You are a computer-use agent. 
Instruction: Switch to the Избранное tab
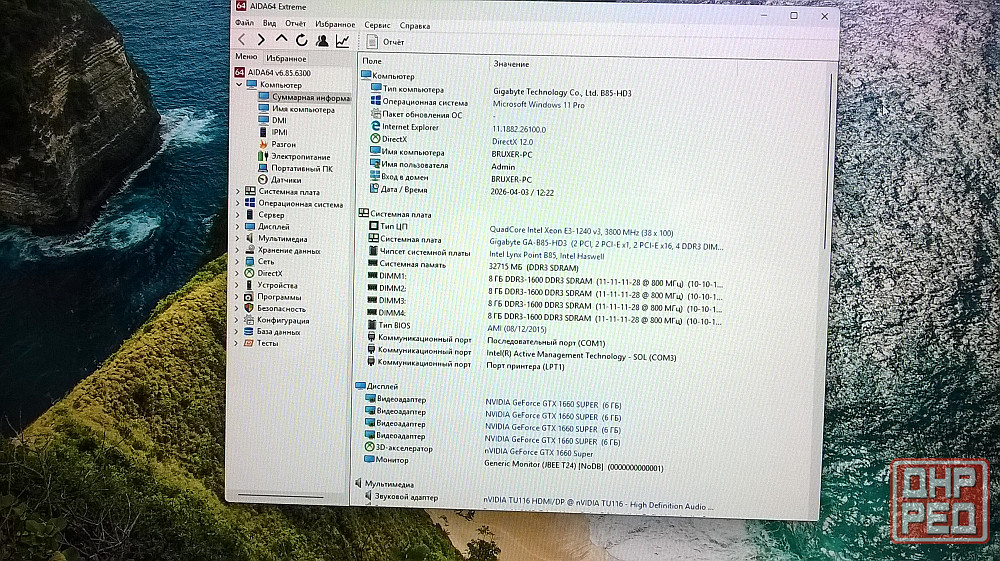(x=286, y=58)
